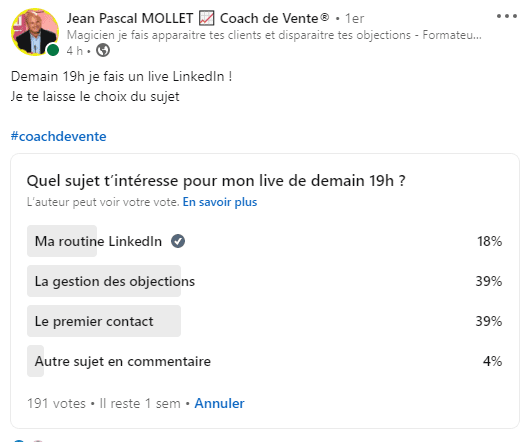This screenshot has width=528, height=442.
Task: Click Annuler to undo the vote
Action: 220,403
